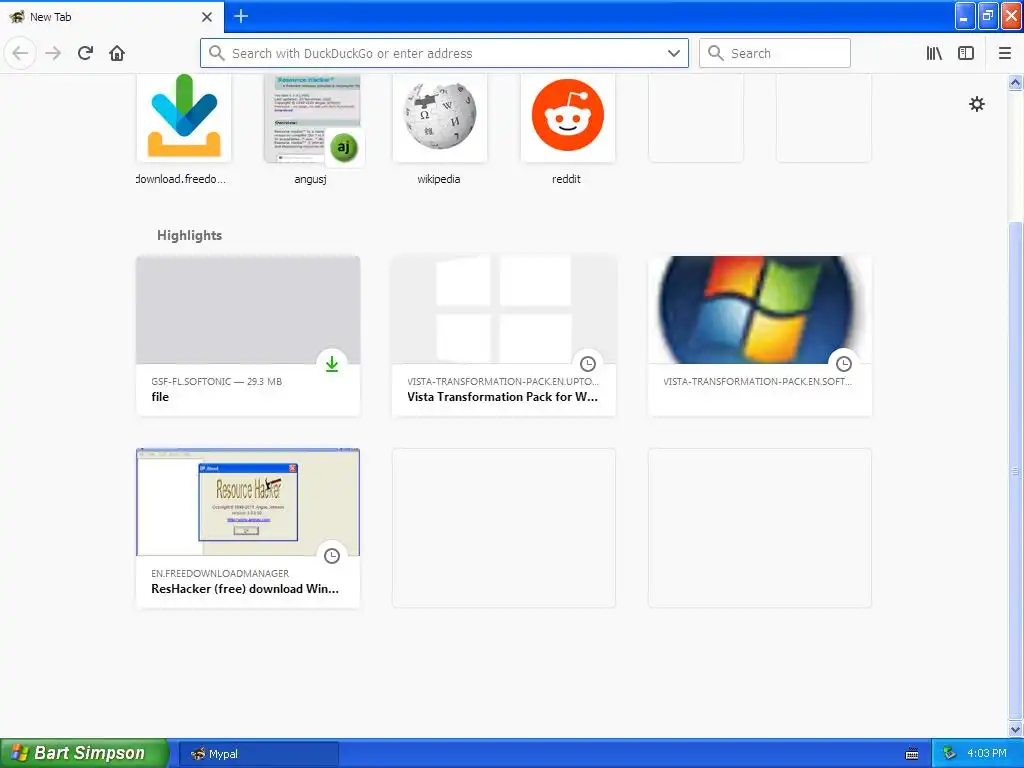1024x768 pixels.
Task: Close the New Tab tab
Action: pos(206,16)
